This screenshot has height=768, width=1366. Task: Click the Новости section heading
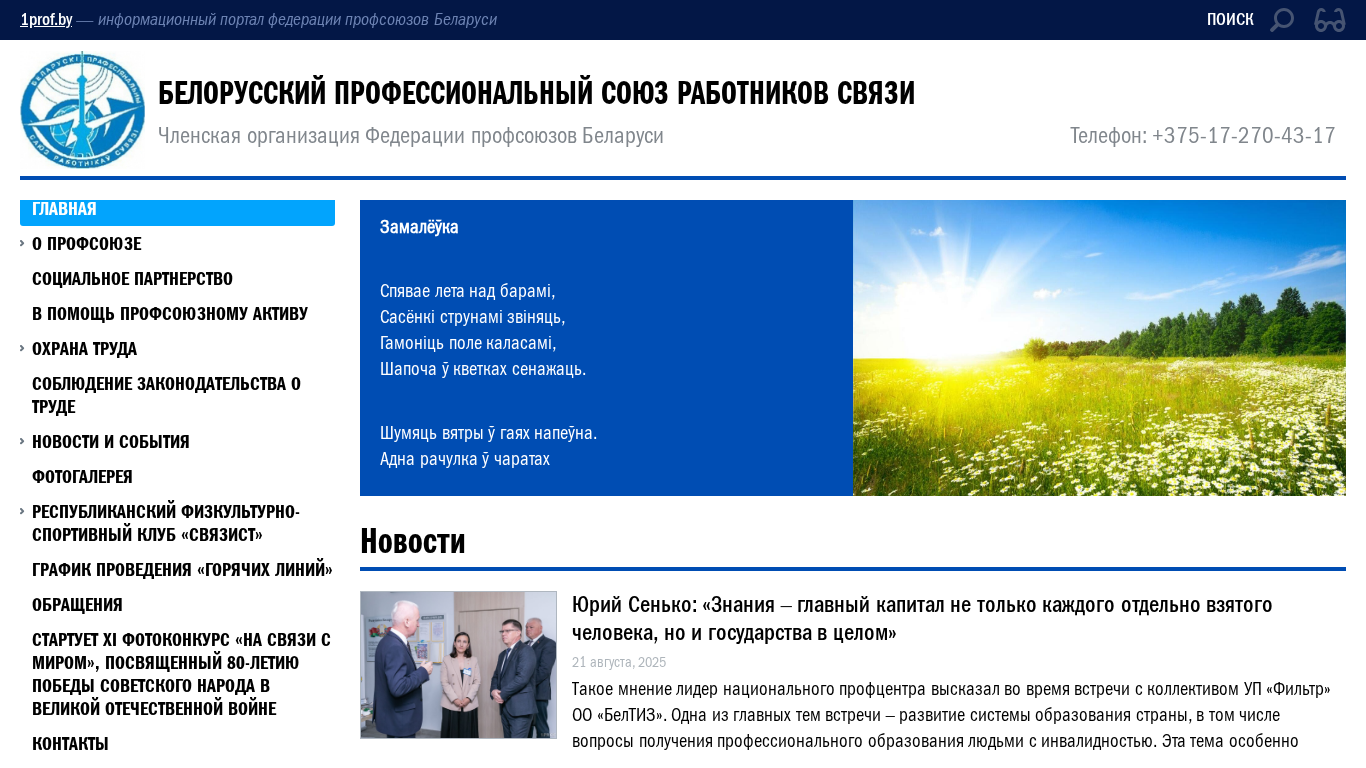tap(413, 541)
